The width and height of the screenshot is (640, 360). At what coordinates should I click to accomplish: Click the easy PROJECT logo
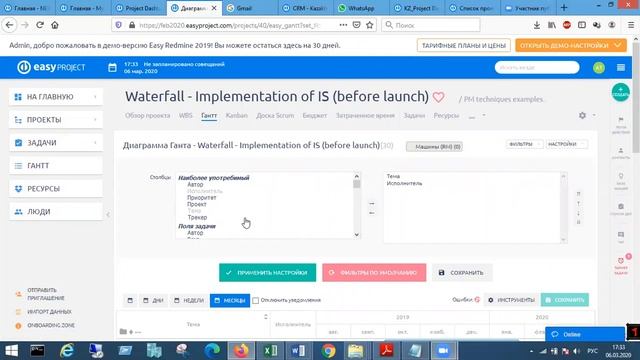click(x=51, y=67)
